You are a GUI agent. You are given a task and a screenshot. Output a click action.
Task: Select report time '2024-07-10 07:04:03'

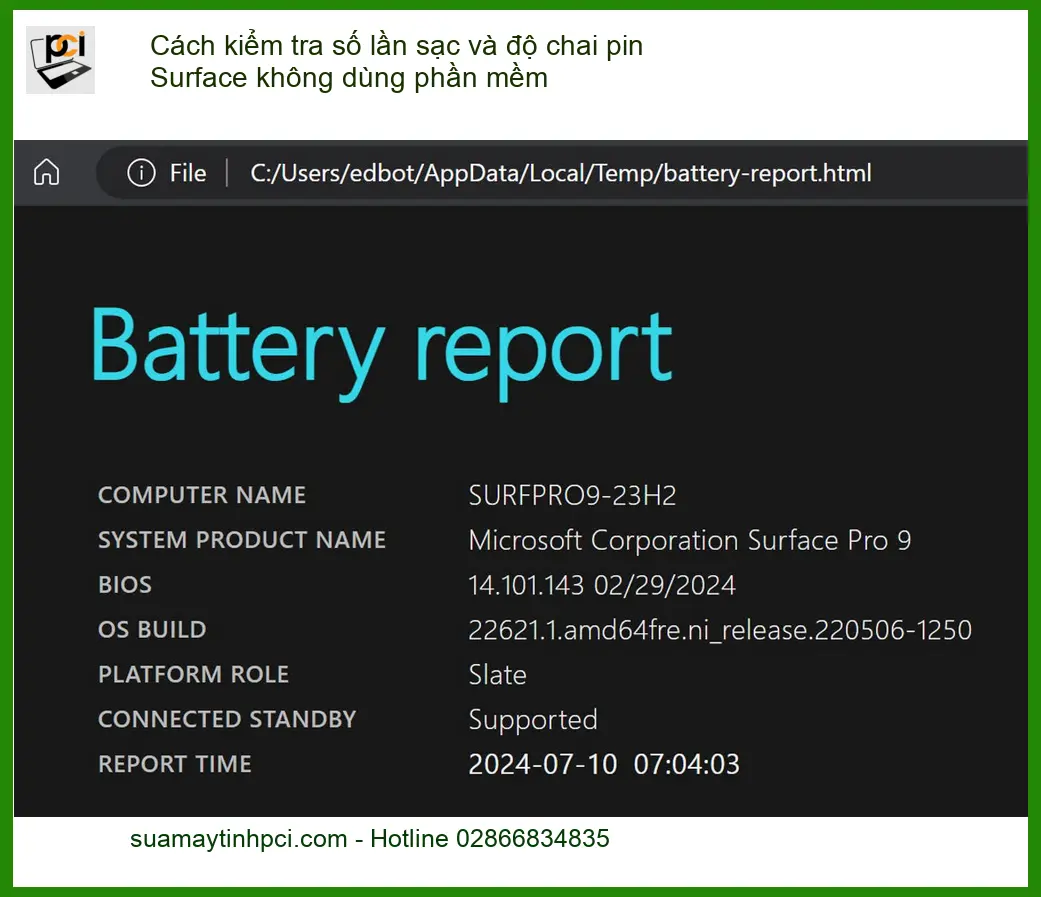604,764
